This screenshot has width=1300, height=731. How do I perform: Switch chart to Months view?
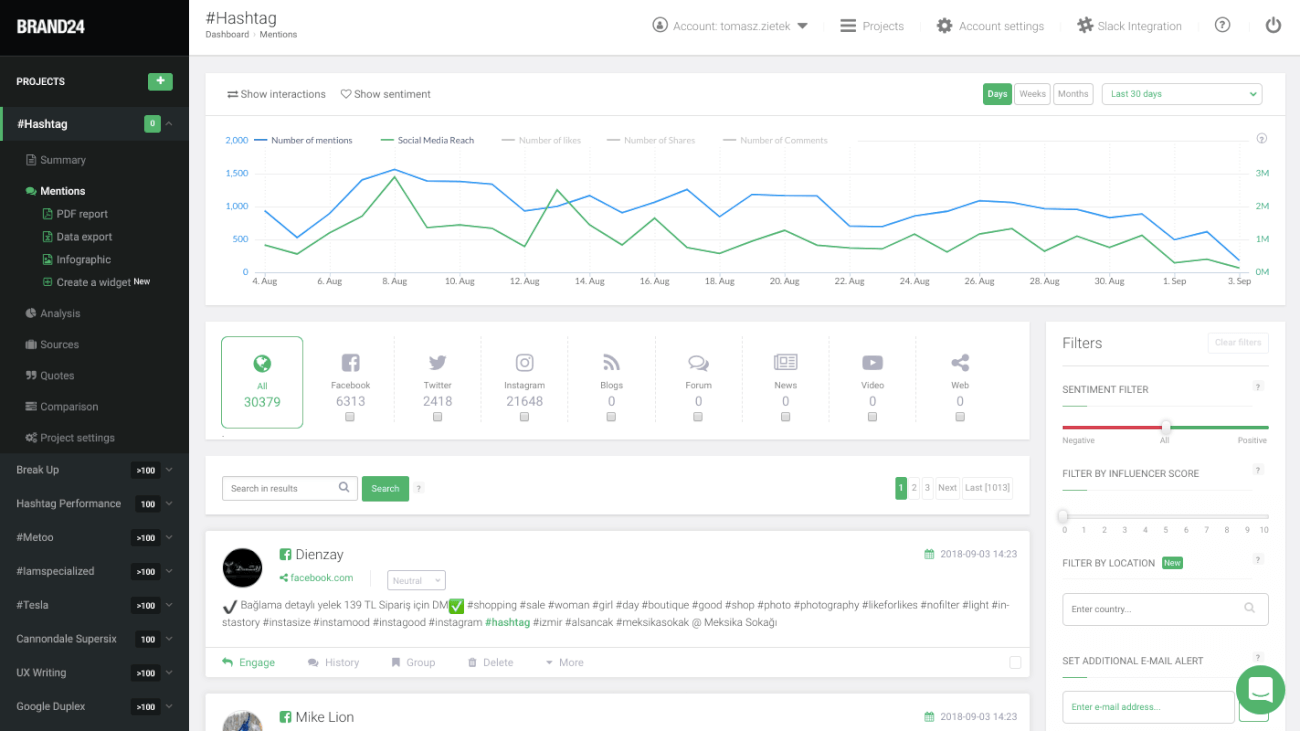point(1073,94)
